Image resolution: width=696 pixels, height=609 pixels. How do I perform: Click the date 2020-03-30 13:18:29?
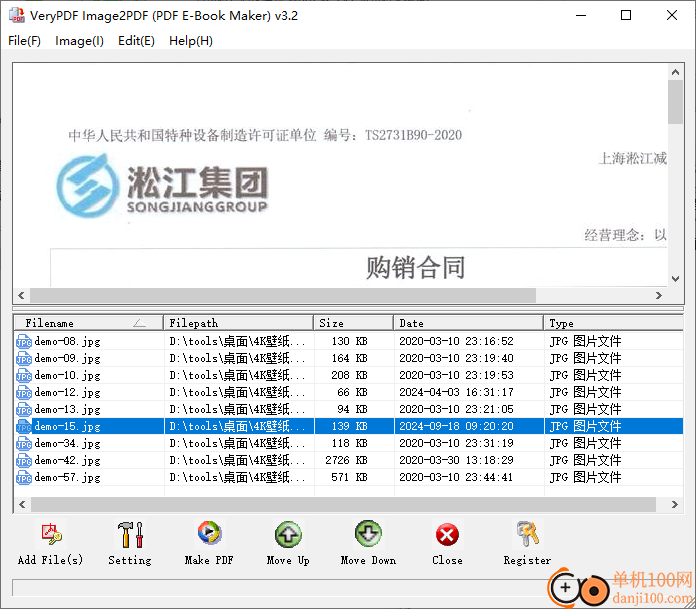tap(456, 460)
